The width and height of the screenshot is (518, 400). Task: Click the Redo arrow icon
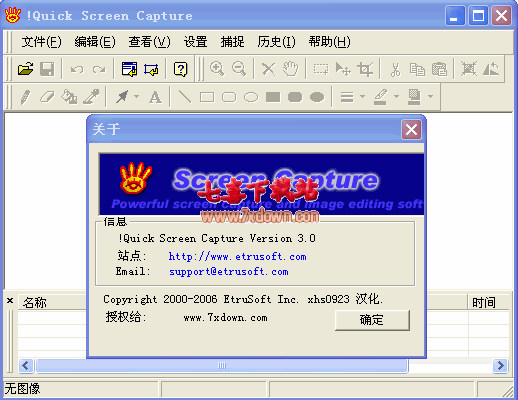[x=99, y=69]
